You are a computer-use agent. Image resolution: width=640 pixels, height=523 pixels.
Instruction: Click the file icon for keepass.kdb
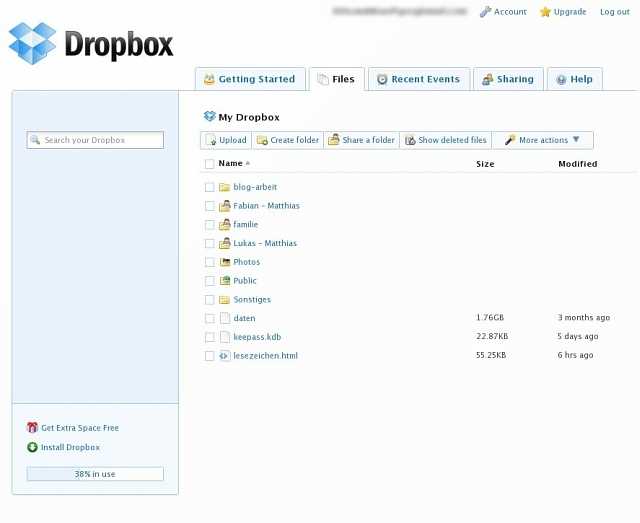(x=225, y=337)
